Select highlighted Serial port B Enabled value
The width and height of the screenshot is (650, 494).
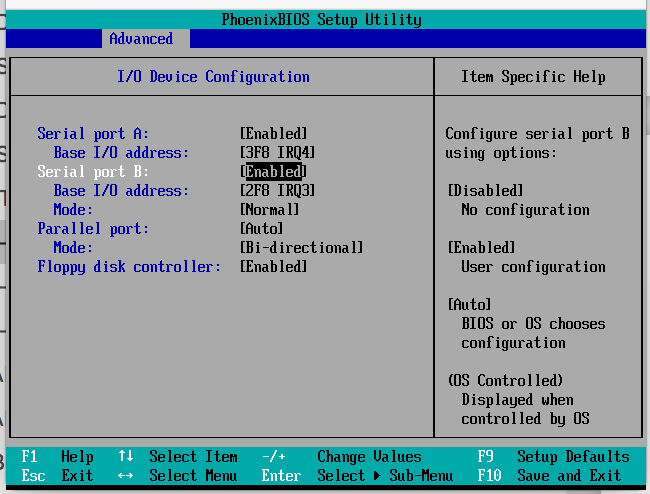(x=274, y=172)
